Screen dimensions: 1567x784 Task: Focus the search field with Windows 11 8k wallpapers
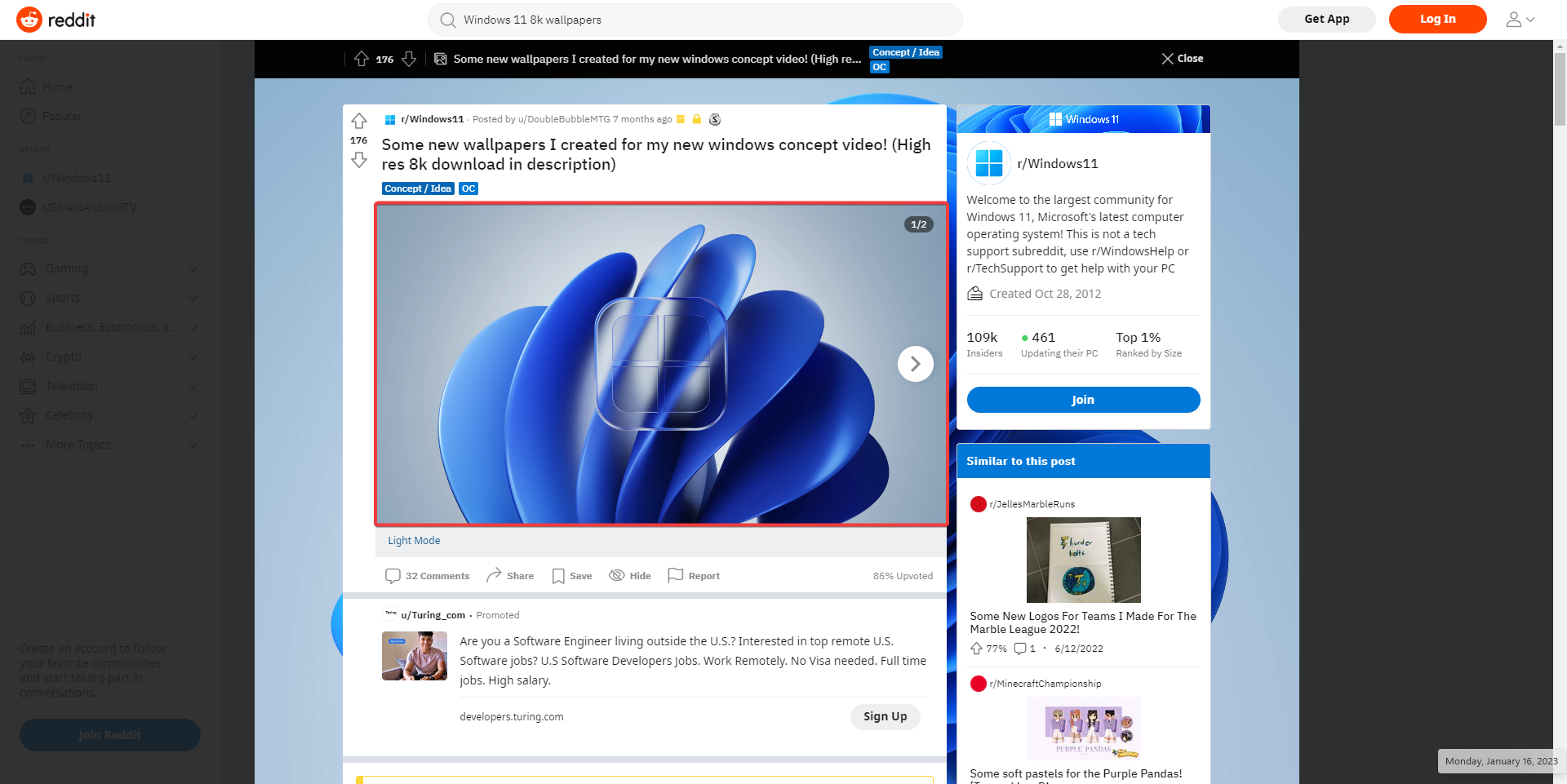(x=695, y=20)
